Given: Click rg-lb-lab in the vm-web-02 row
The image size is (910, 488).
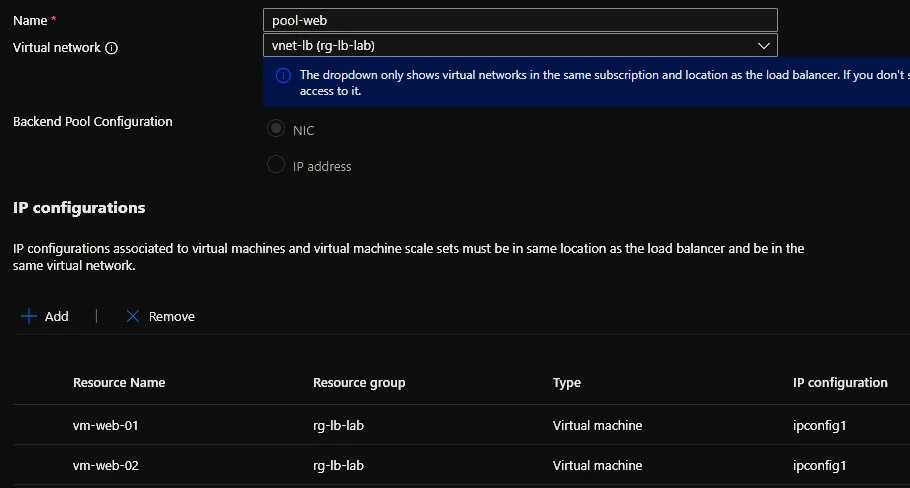Looking at the screenshot, I should click(338, 465).
